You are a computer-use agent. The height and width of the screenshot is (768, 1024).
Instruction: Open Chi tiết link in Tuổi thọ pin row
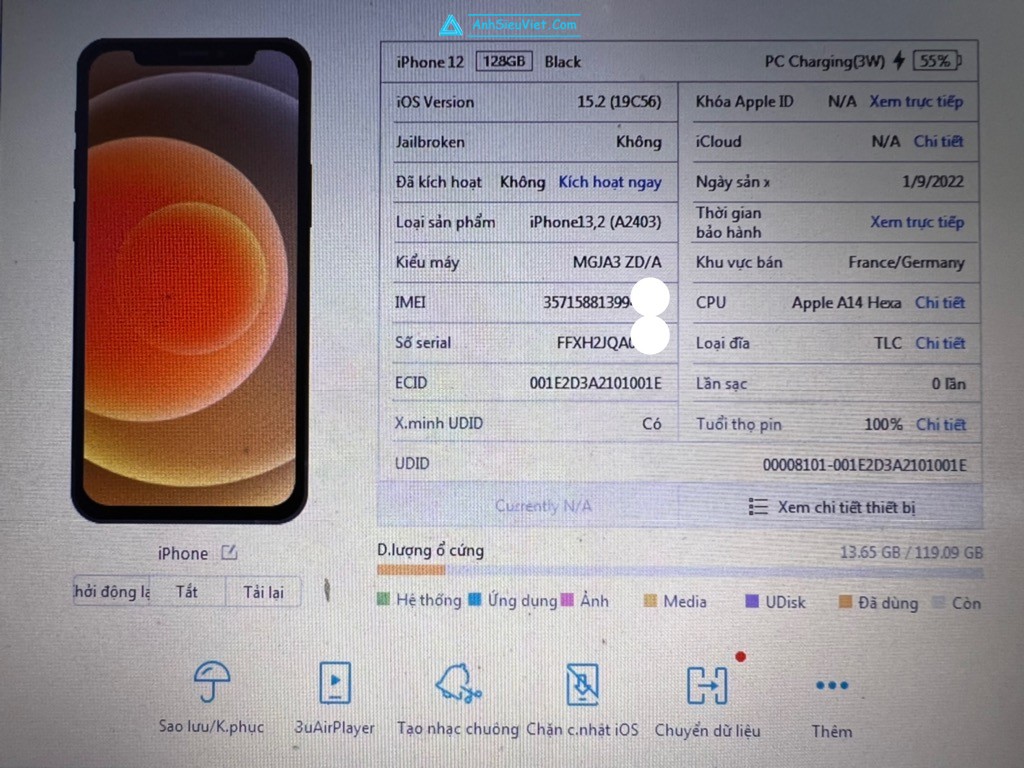pyautogui.click(x=940, y=424)
